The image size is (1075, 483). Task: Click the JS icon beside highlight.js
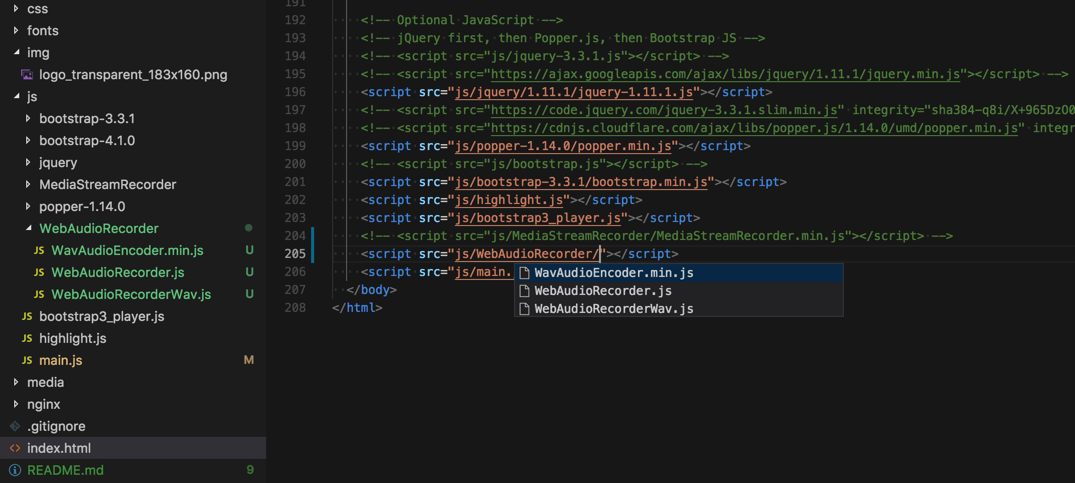[27, 338]
